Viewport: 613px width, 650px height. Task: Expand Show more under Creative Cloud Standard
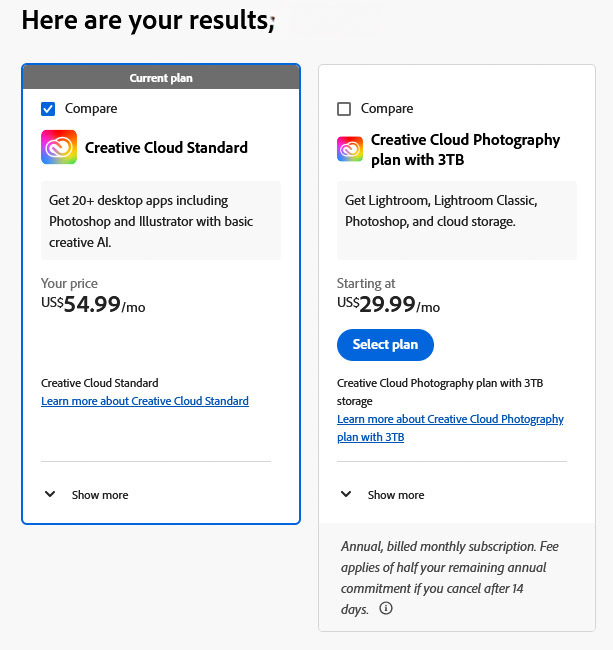coord(100,495)
